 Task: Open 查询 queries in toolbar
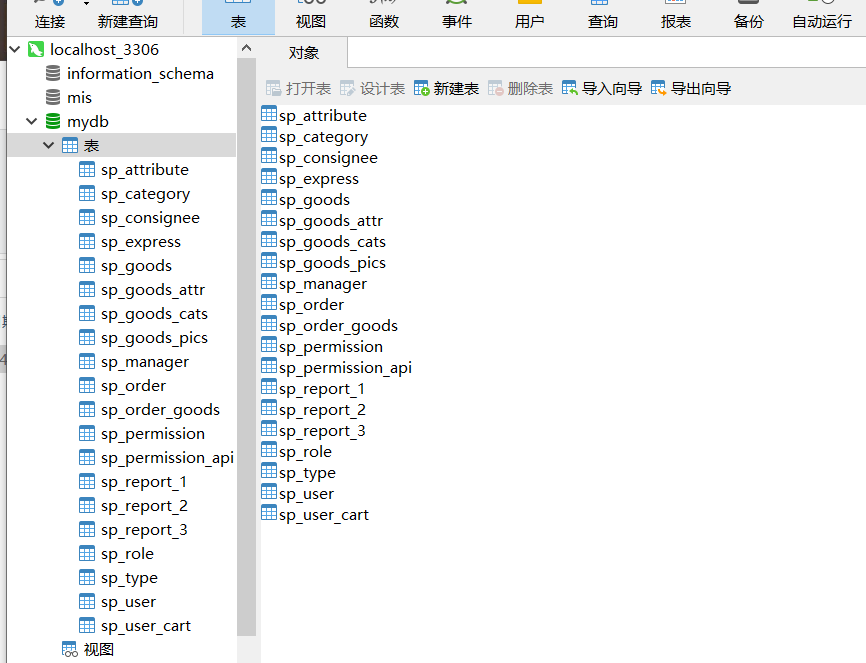(603, 17)
